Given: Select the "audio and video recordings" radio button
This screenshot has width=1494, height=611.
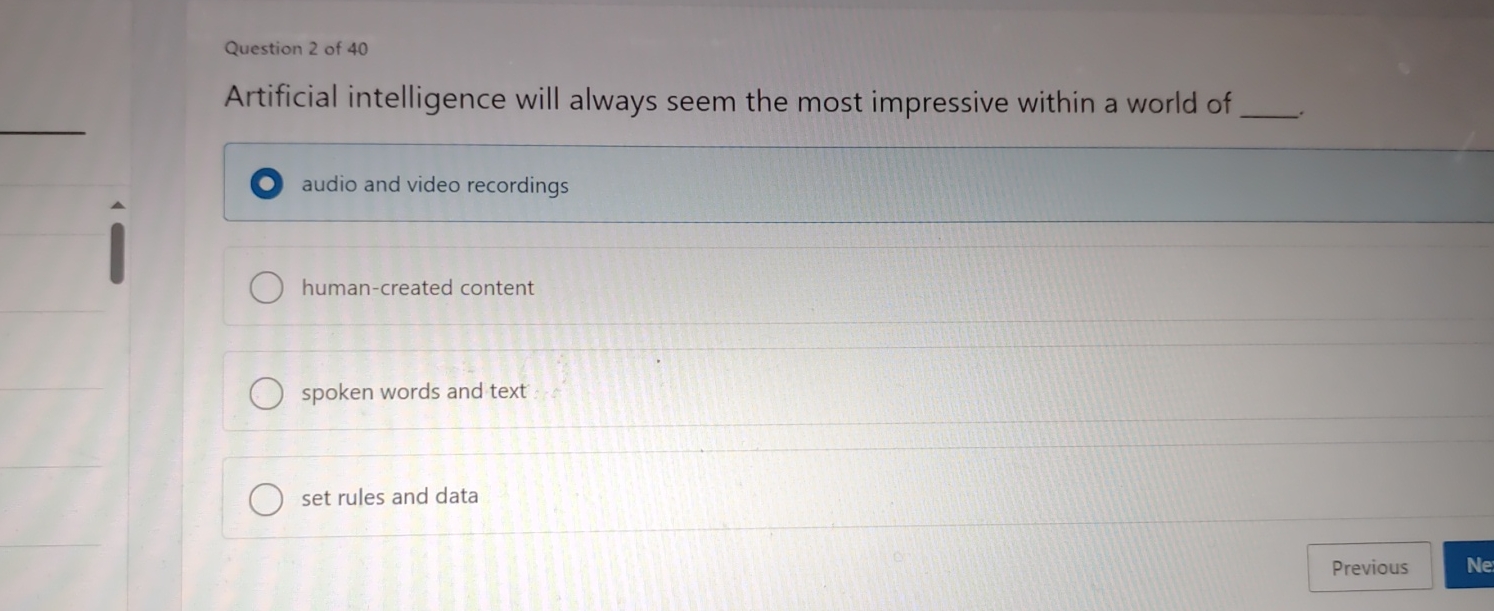Looking at the screenshot, I should click(266, 185).
